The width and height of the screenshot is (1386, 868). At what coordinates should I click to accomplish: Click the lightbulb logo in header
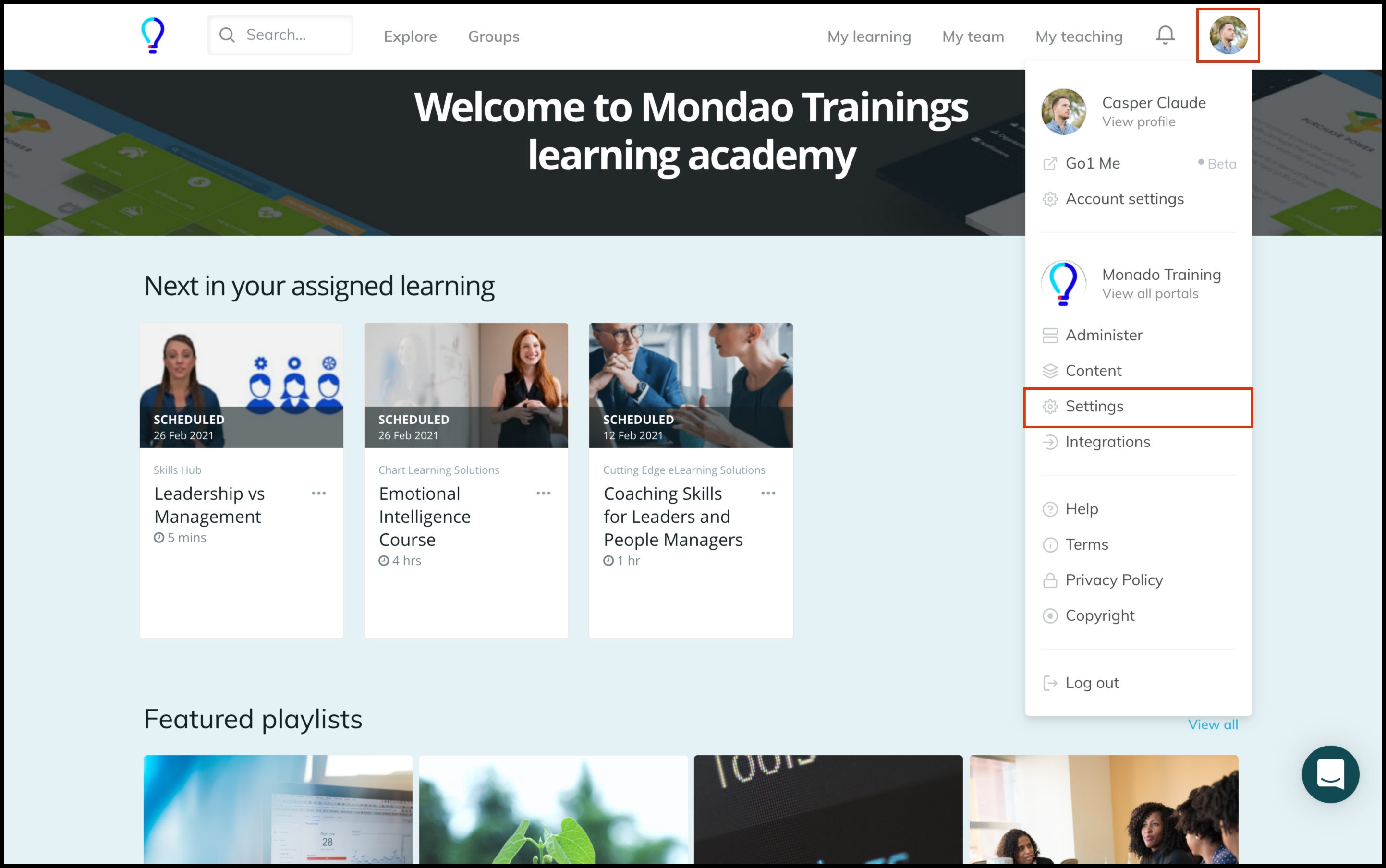(153, 35)
